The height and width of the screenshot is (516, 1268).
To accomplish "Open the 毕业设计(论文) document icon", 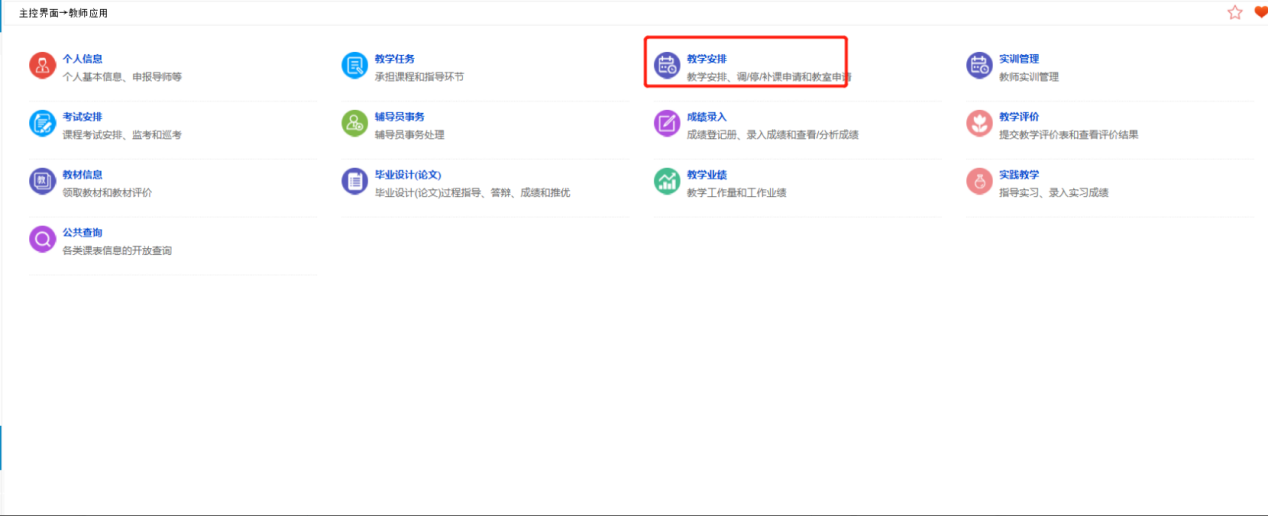I will click(x=354, y=181).
